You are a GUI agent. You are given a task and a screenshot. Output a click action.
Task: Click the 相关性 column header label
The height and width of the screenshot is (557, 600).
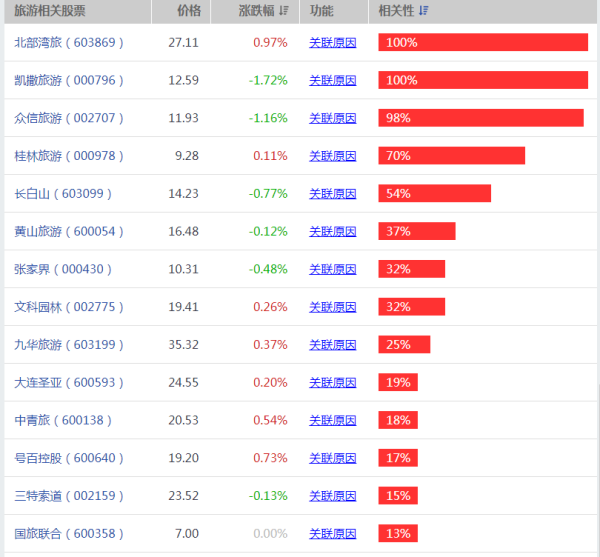[x=396, y=11]
